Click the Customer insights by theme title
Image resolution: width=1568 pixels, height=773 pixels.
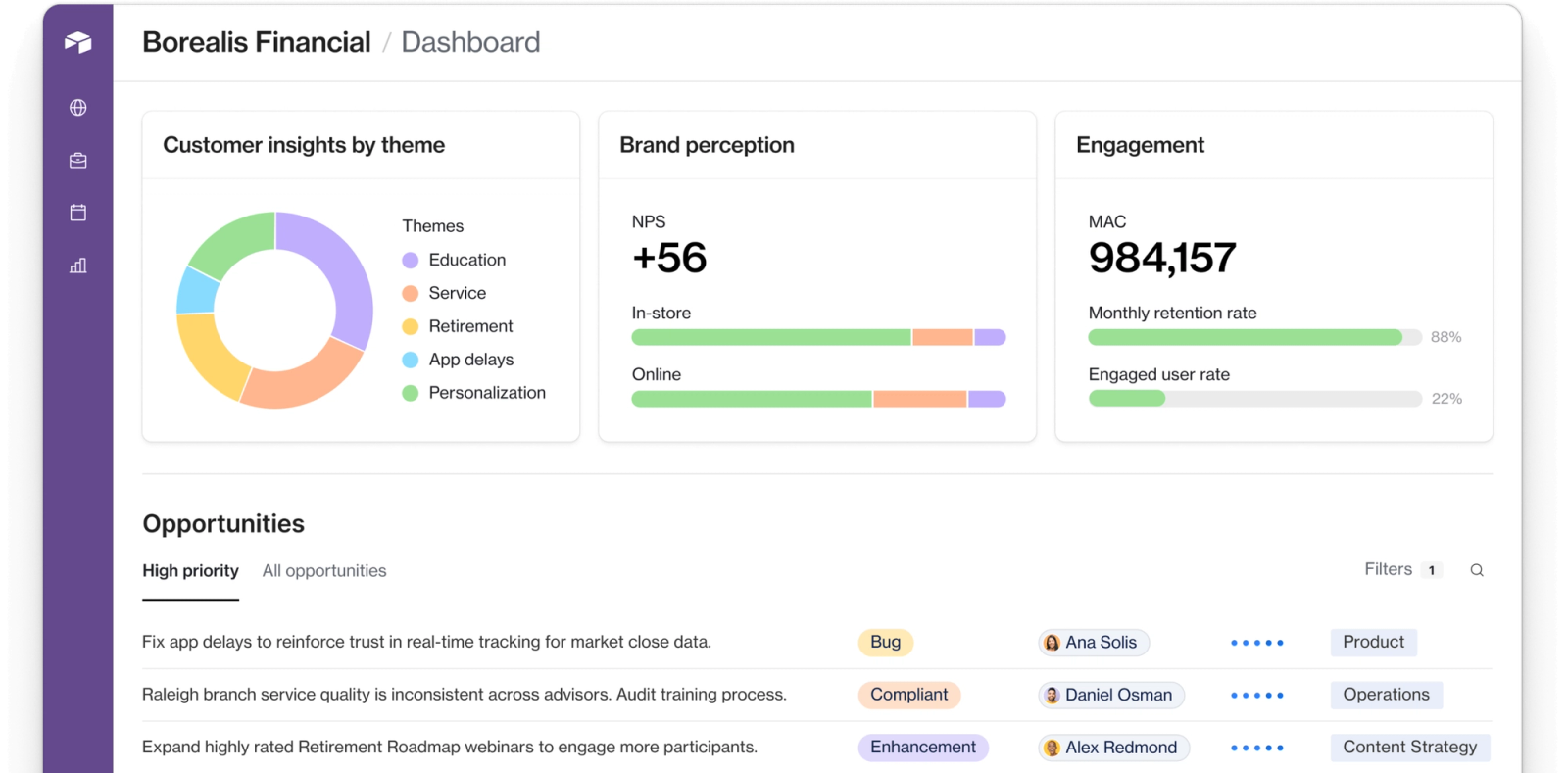click(304, 145)
